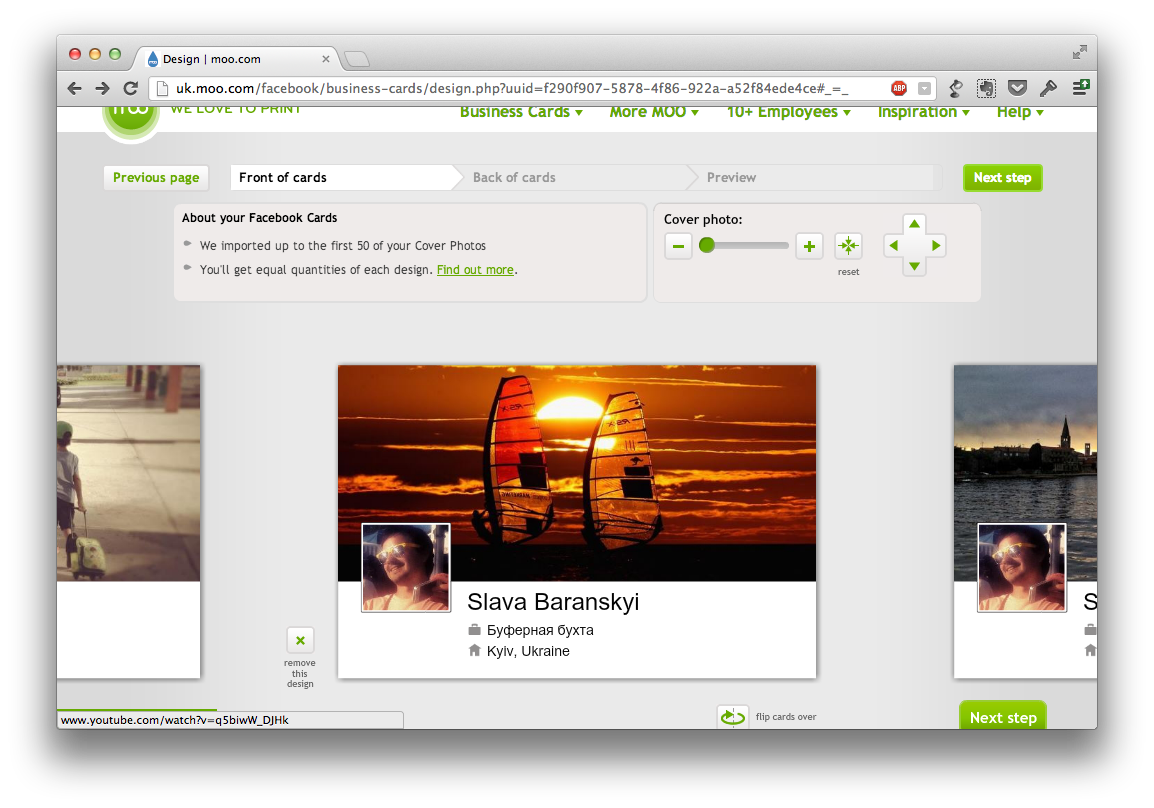1154x808 pixels.
Task: Expand the 10+ Employees menu
Action: coord(788,112)
